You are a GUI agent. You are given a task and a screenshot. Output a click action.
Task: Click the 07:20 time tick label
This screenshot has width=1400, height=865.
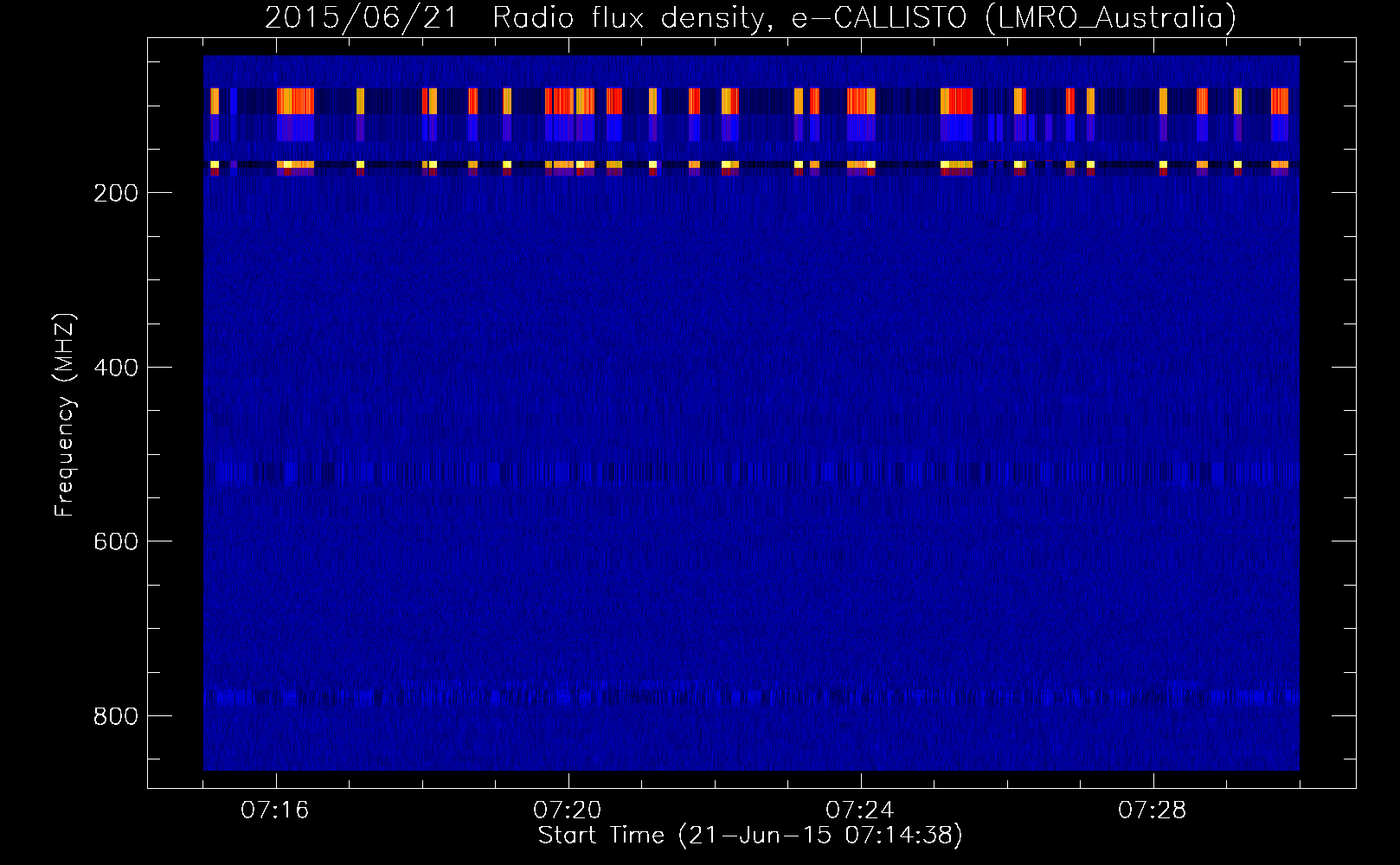click(x=568, y=811)
